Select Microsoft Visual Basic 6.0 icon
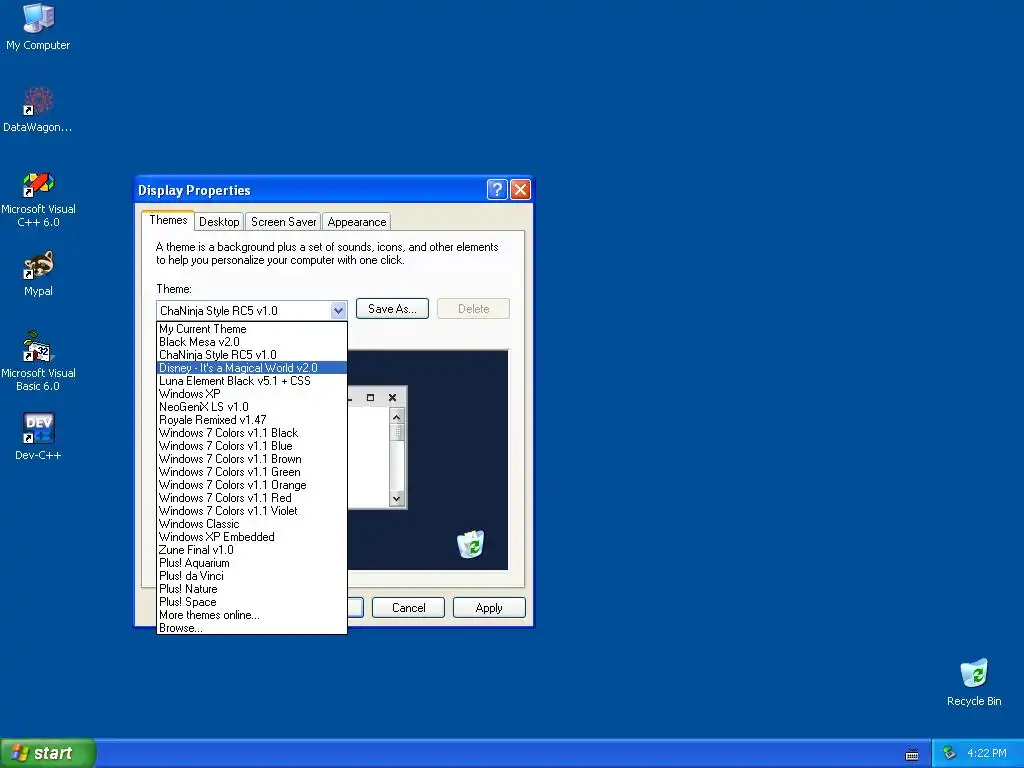 point(38,361)
